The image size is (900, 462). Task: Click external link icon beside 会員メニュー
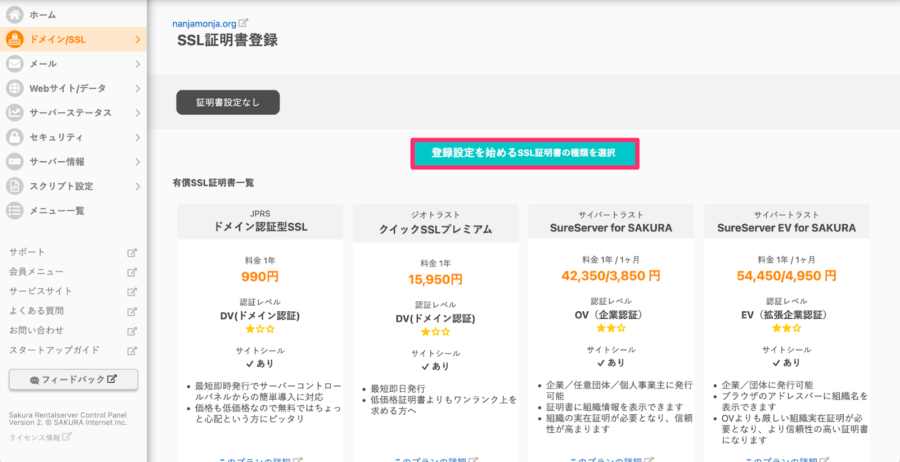[132, 272]
